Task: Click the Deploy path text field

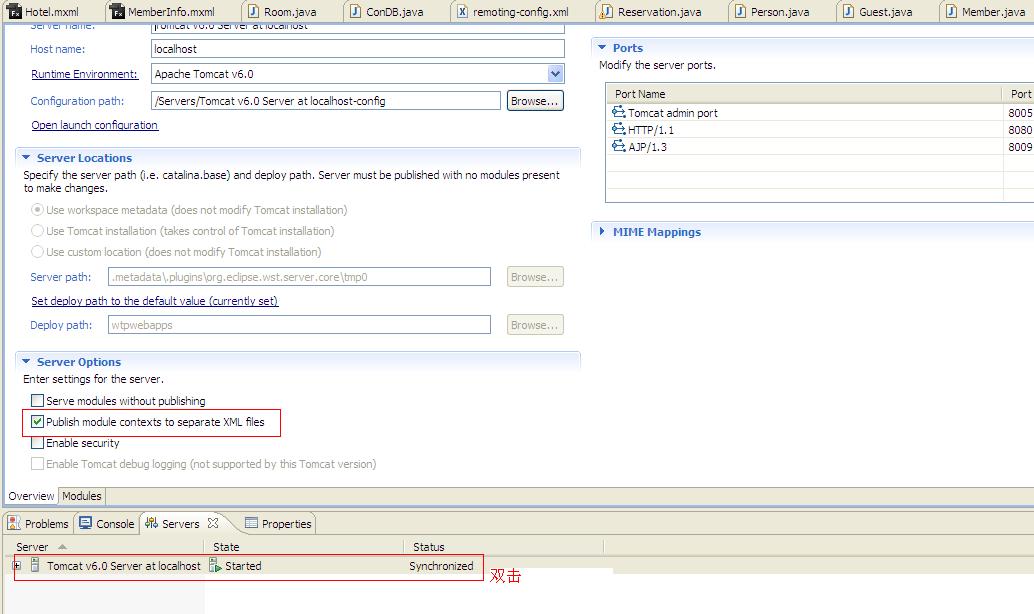Action: point(299,325)
